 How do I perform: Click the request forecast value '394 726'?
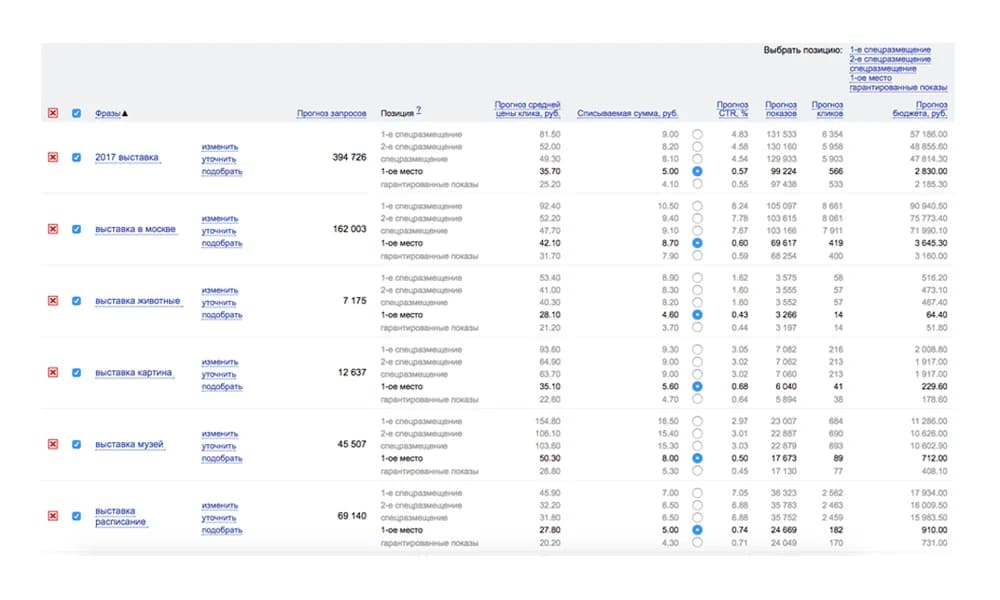pos(349,157)
